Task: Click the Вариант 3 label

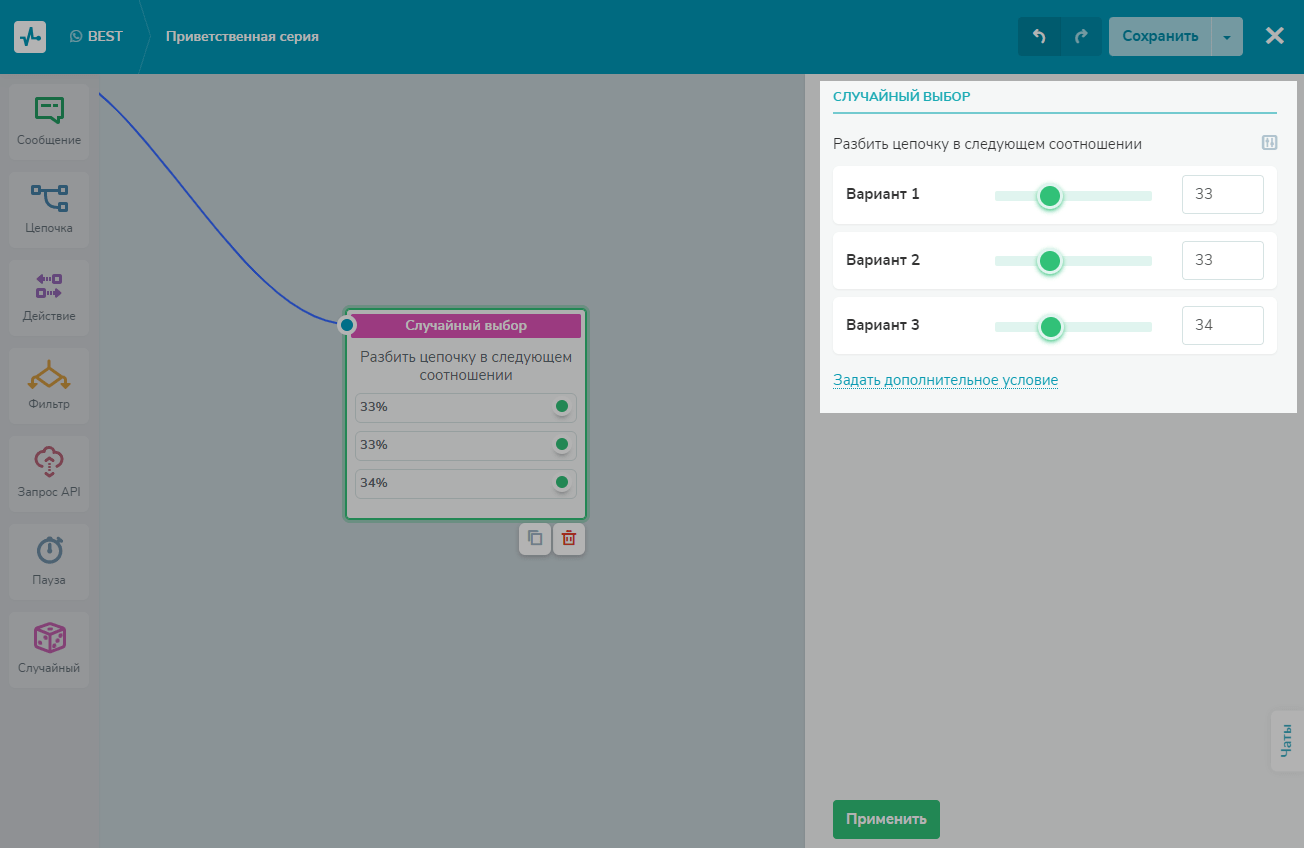Action: (x=883, y=325)
